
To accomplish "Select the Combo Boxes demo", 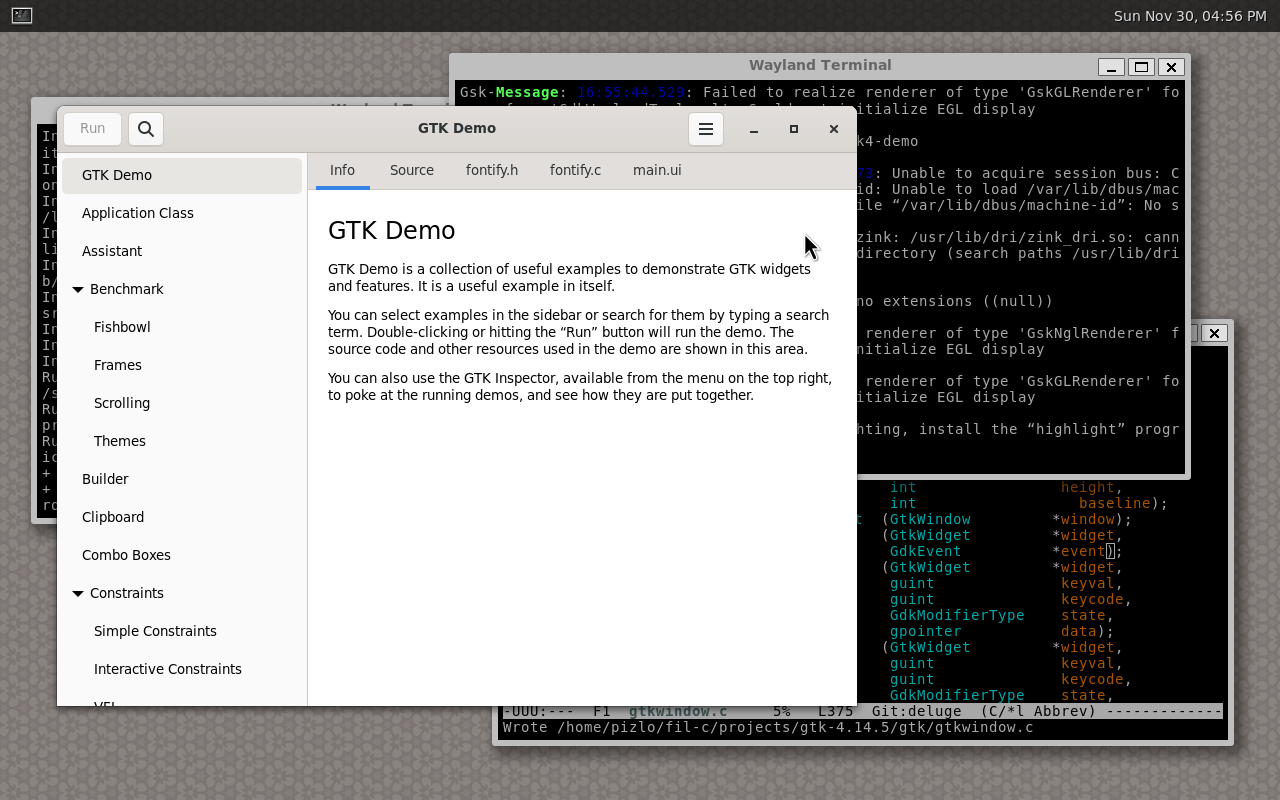I will point(125,555).
